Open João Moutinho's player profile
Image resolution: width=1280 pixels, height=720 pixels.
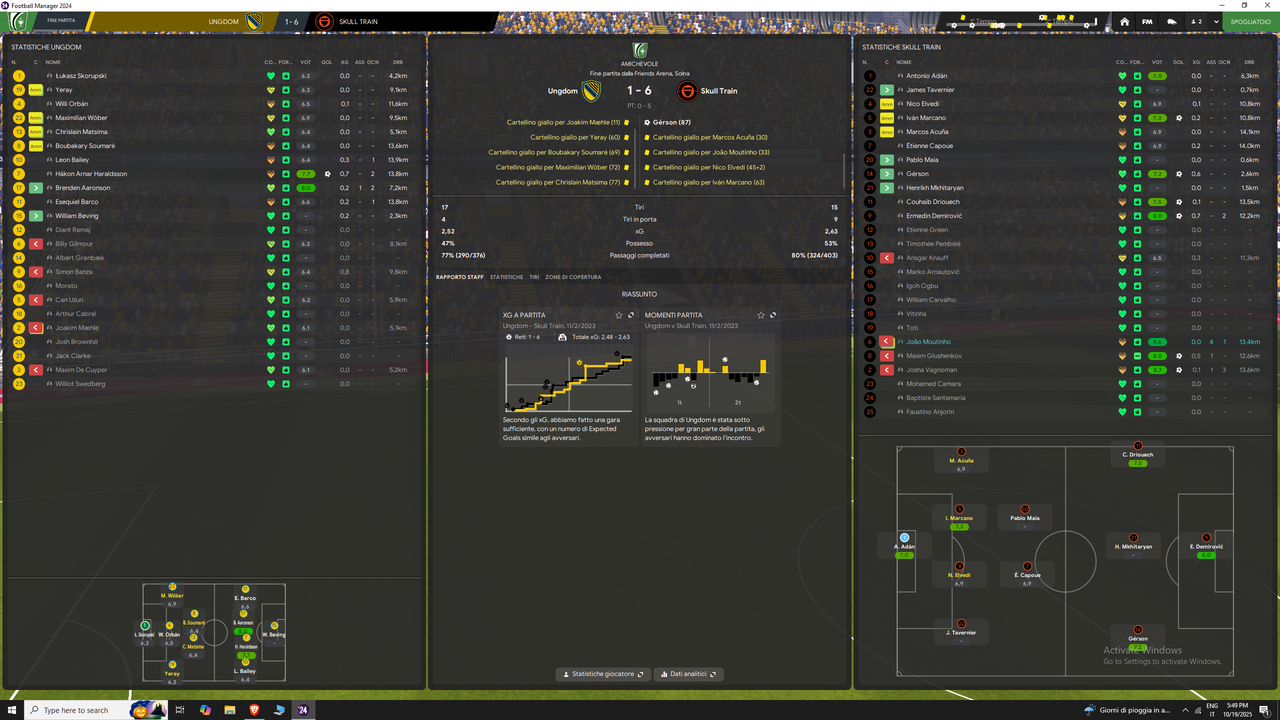click(x=929, y=342)
